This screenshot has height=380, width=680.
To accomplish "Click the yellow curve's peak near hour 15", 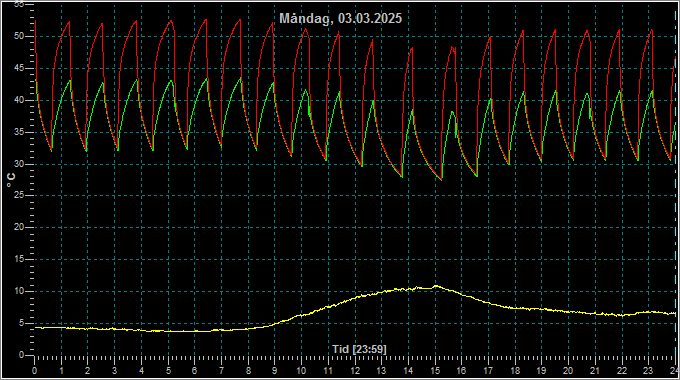I will pos(436,286).
